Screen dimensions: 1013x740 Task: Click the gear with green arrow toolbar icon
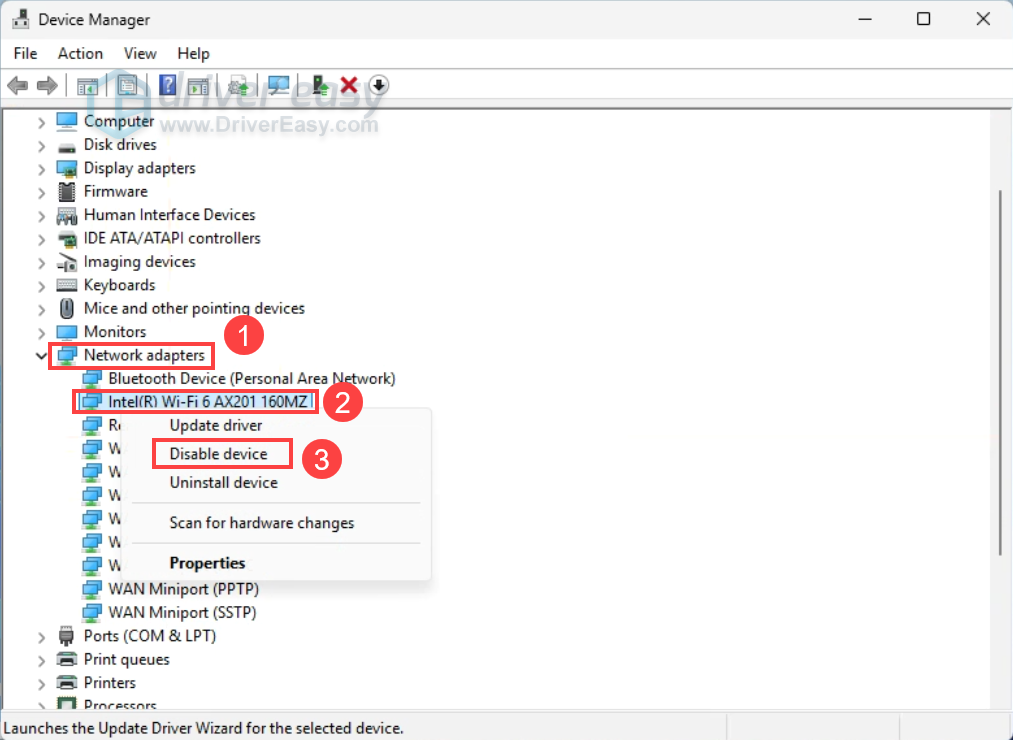pos(238,85)
